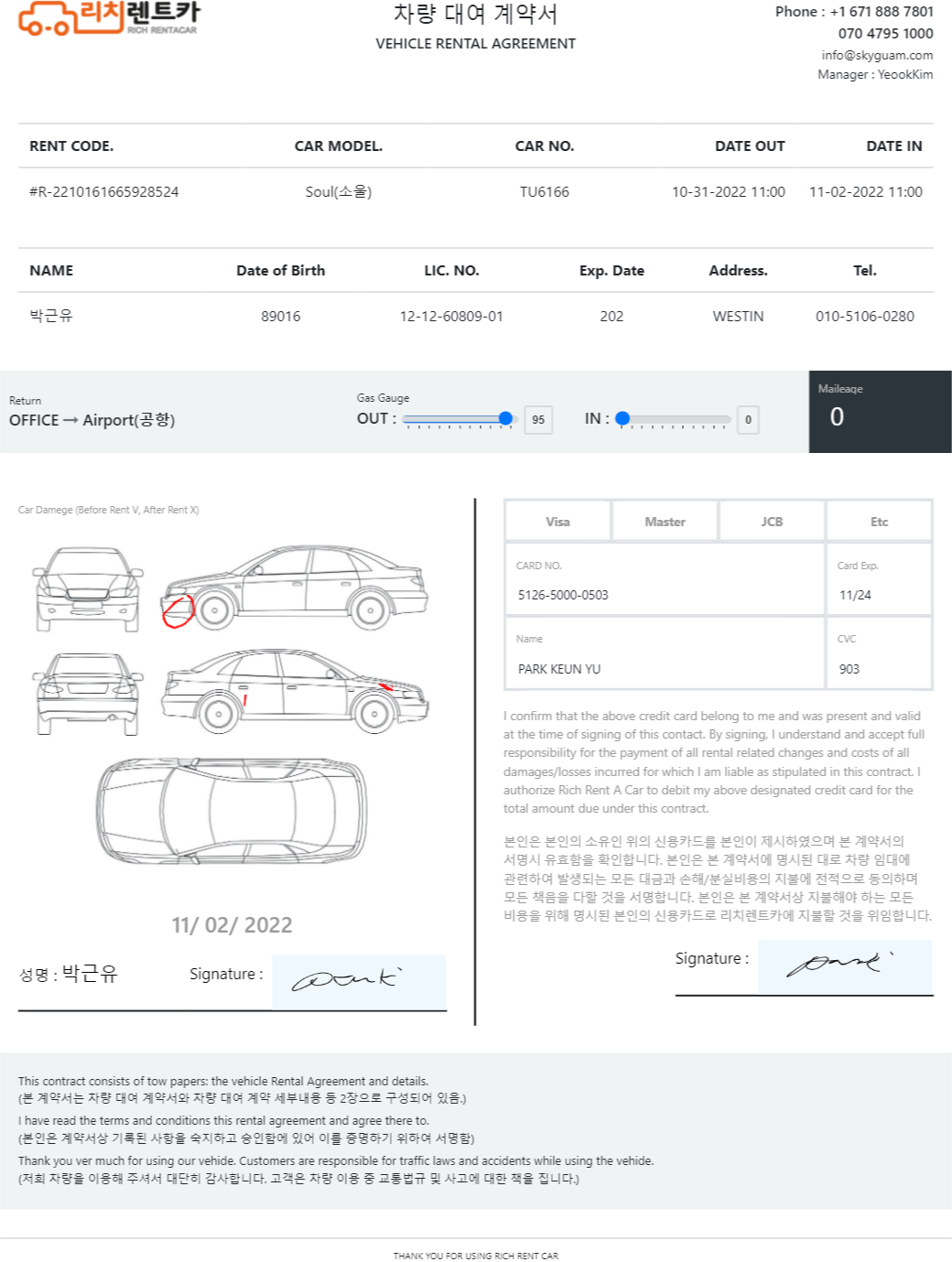Click the top view car diagram
The width and height of the screenshot is (952, 1262).
[233, 811]
